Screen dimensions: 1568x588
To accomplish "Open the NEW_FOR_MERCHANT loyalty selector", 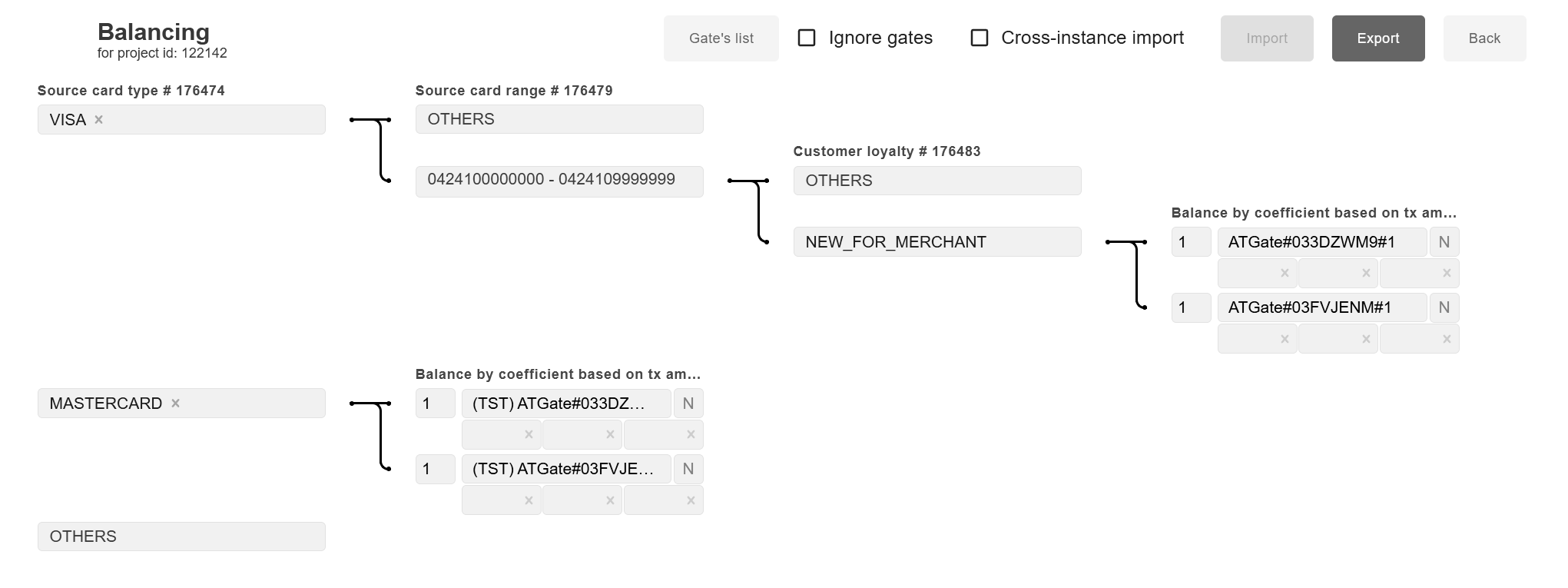I will pos(936,242).
